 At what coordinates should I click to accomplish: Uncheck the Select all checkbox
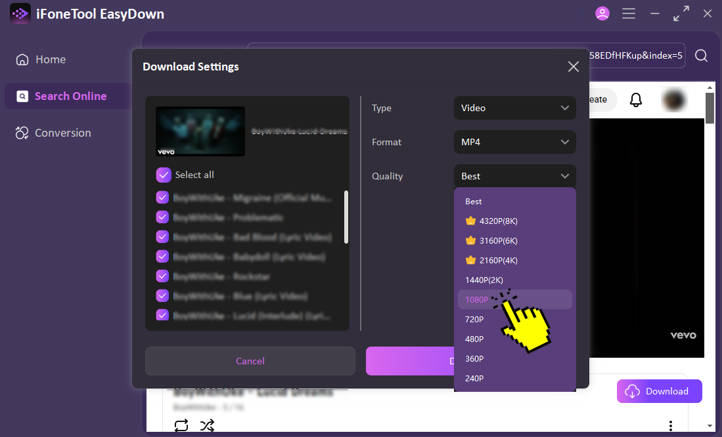(163, 175)
